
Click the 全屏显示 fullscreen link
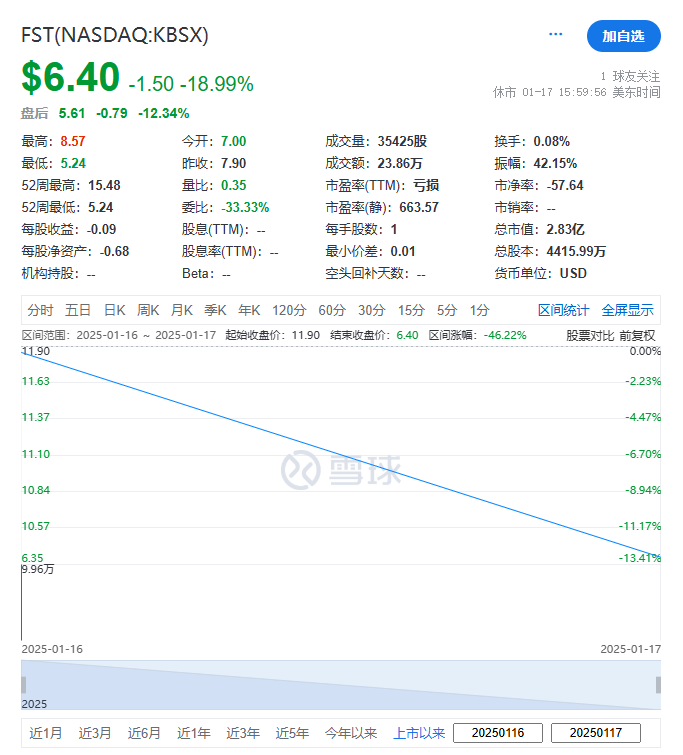(x=627, y=310)
